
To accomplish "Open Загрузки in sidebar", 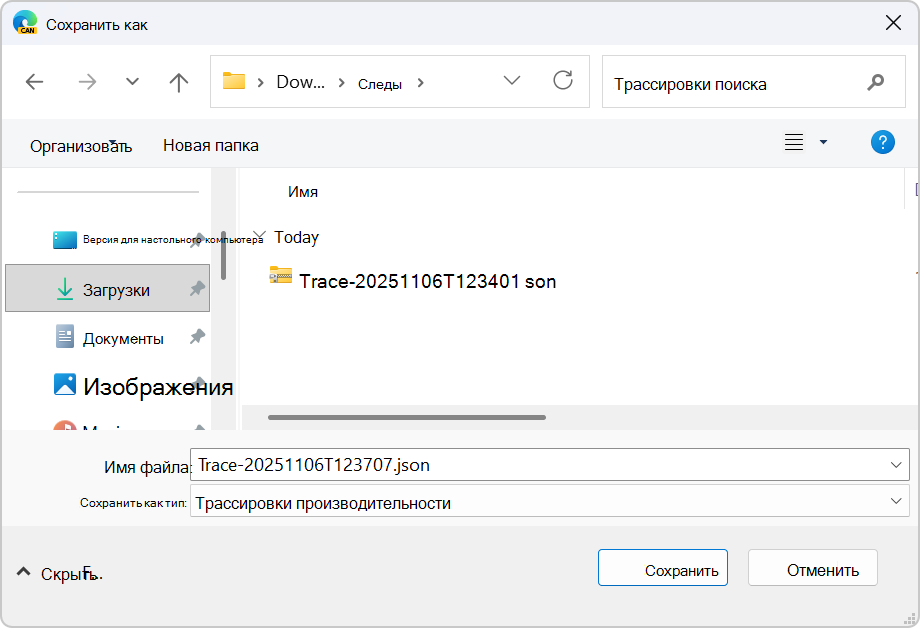I will point(107,288).
